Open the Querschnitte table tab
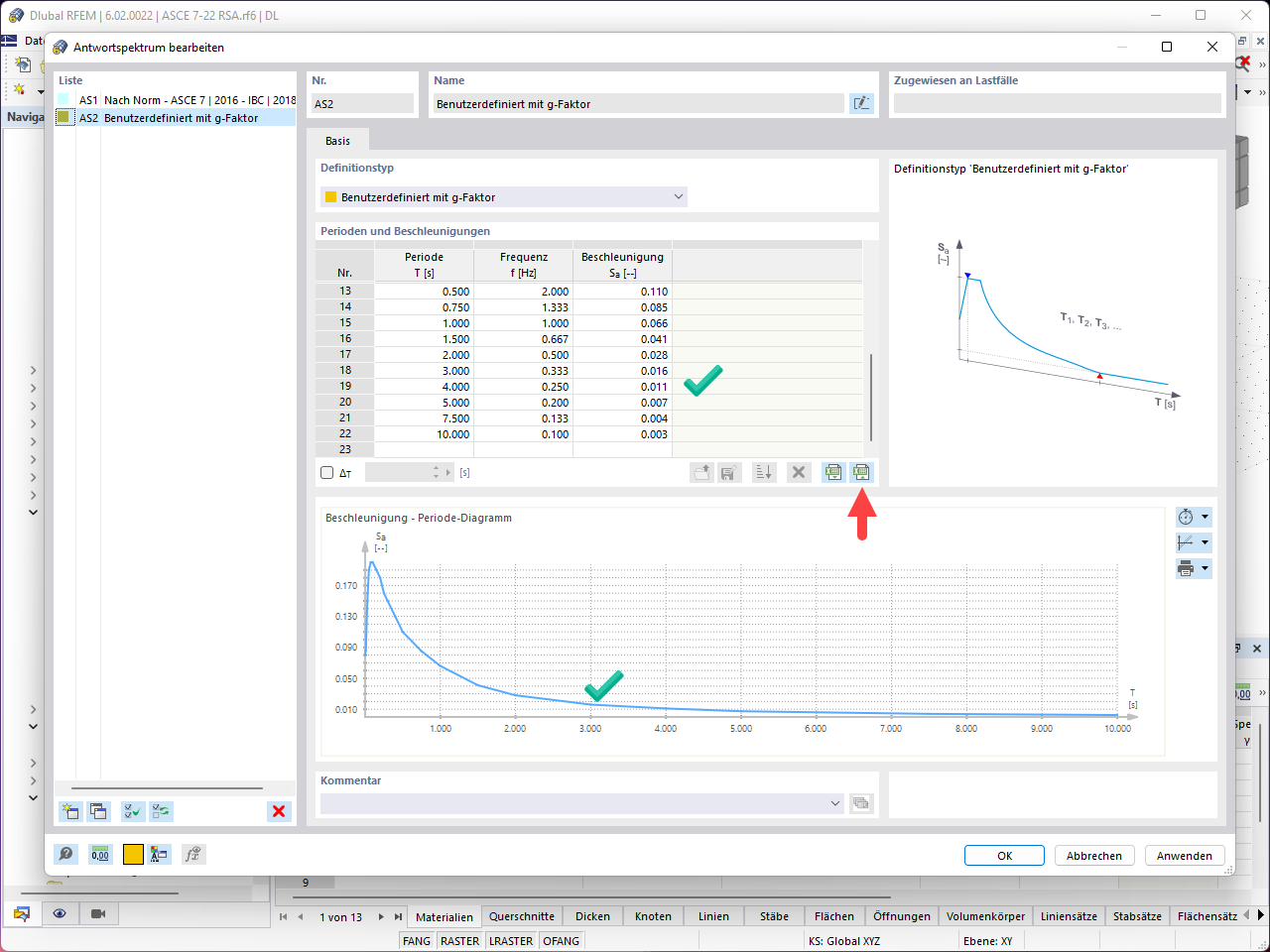Image resolution: width=1270 pixels, height=952 pixels. click(x=522, y=916)
